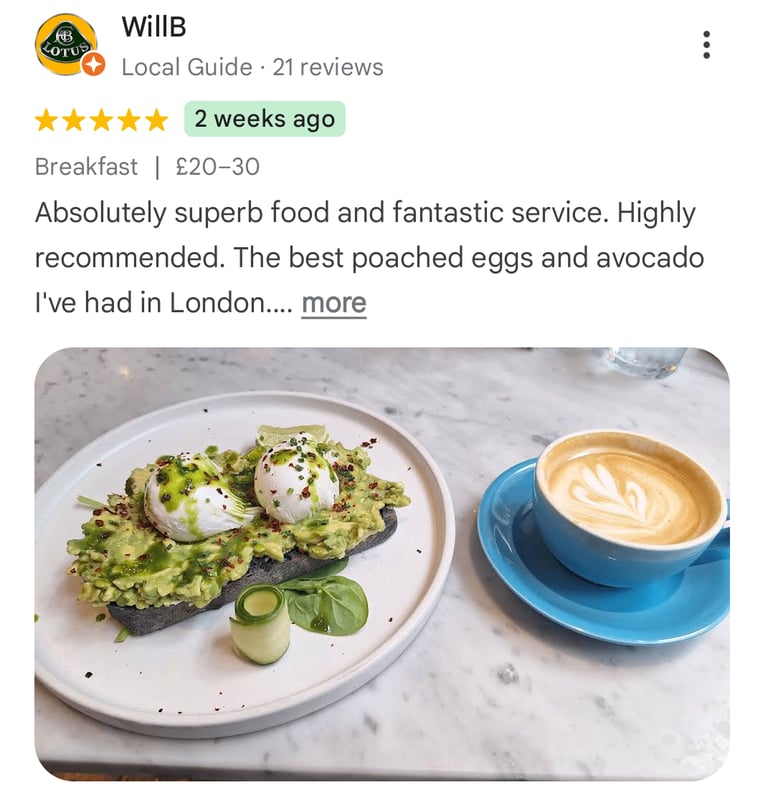Click the fourth gold rating star
Image resolution: width=768 pixels, height=800 pixels.
pyautogui.click(x=129, y=120)
